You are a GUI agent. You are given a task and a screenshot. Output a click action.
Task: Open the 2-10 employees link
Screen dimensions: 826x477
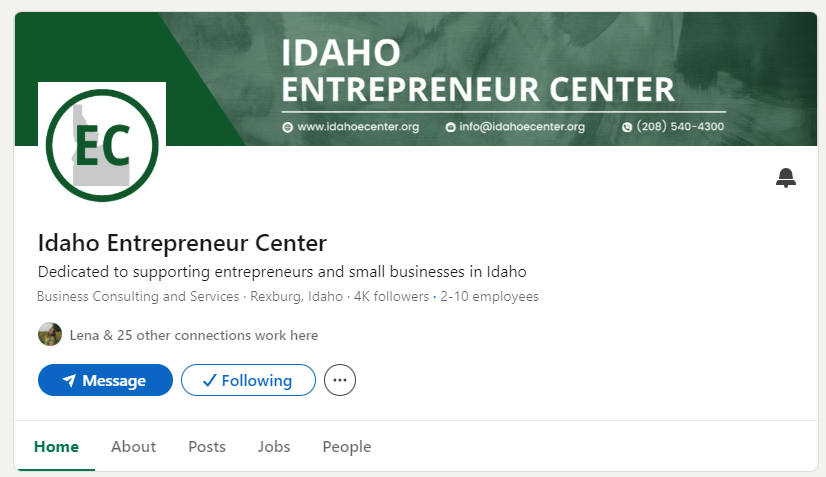point(489,296)
